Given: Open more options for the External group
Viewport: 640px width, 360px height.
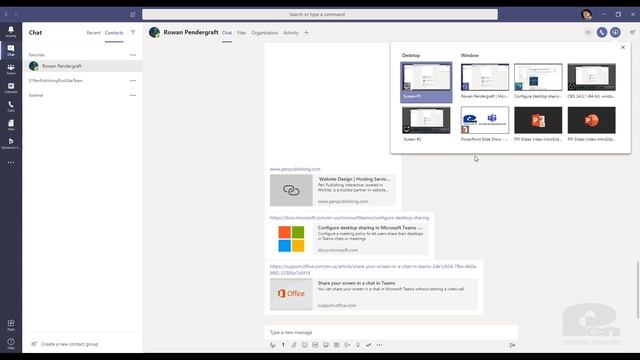Looking at the screenshot, I should tap(133, 95).
